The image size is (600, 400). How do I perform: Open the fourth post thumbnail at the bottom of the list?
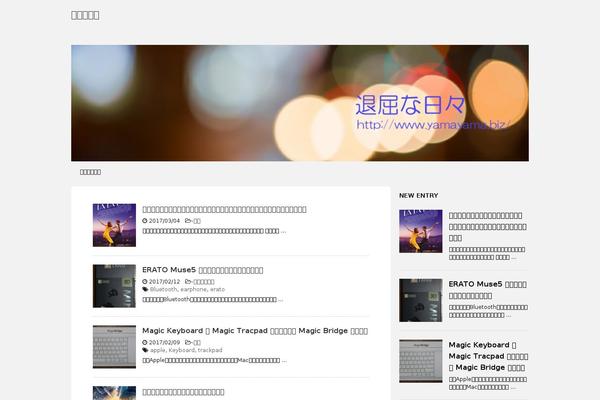tap(114, 393)
